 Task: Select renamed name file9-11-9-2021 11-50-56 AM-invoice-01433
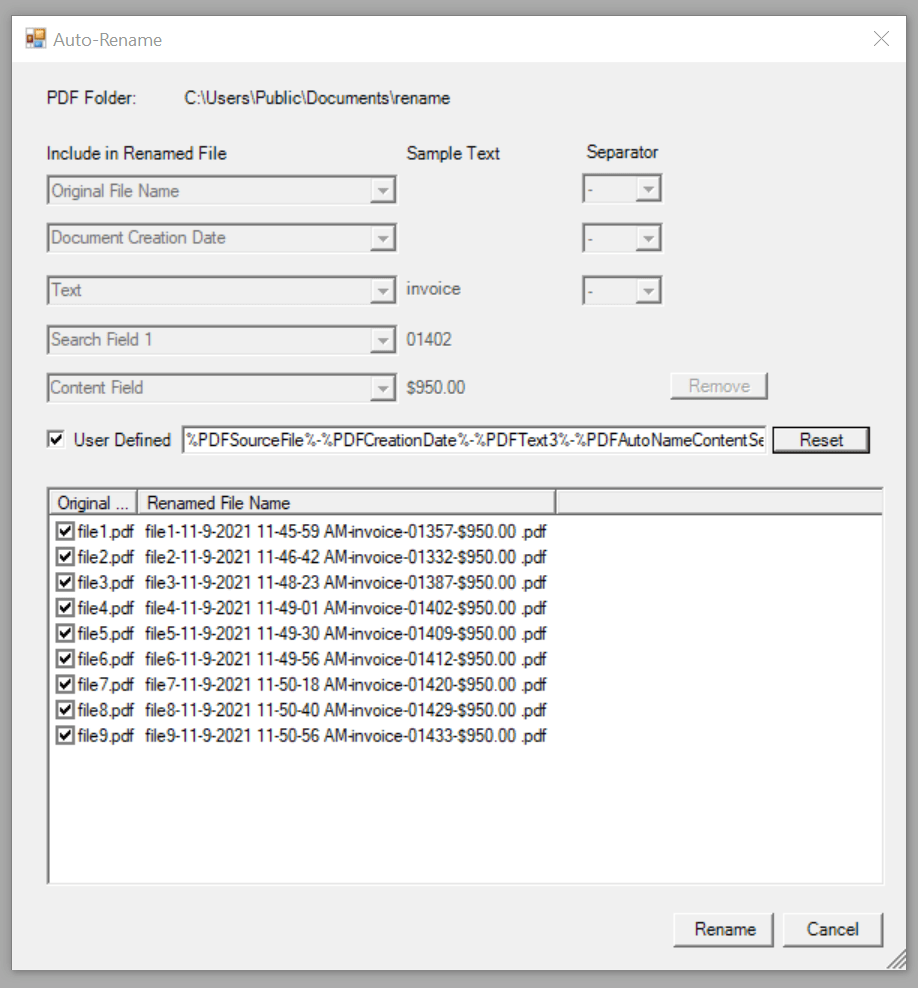pyautogui.click(x=345, y=735)
